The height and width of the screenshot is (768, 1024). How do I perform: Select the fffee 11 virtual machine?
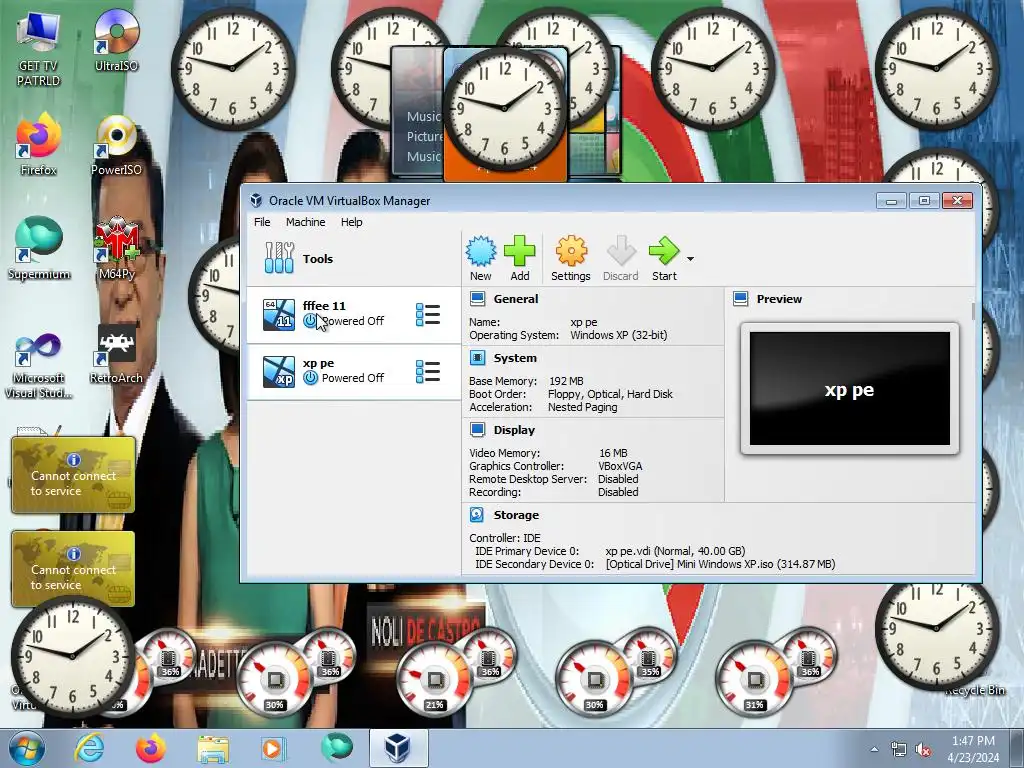(x=353, y=314)
